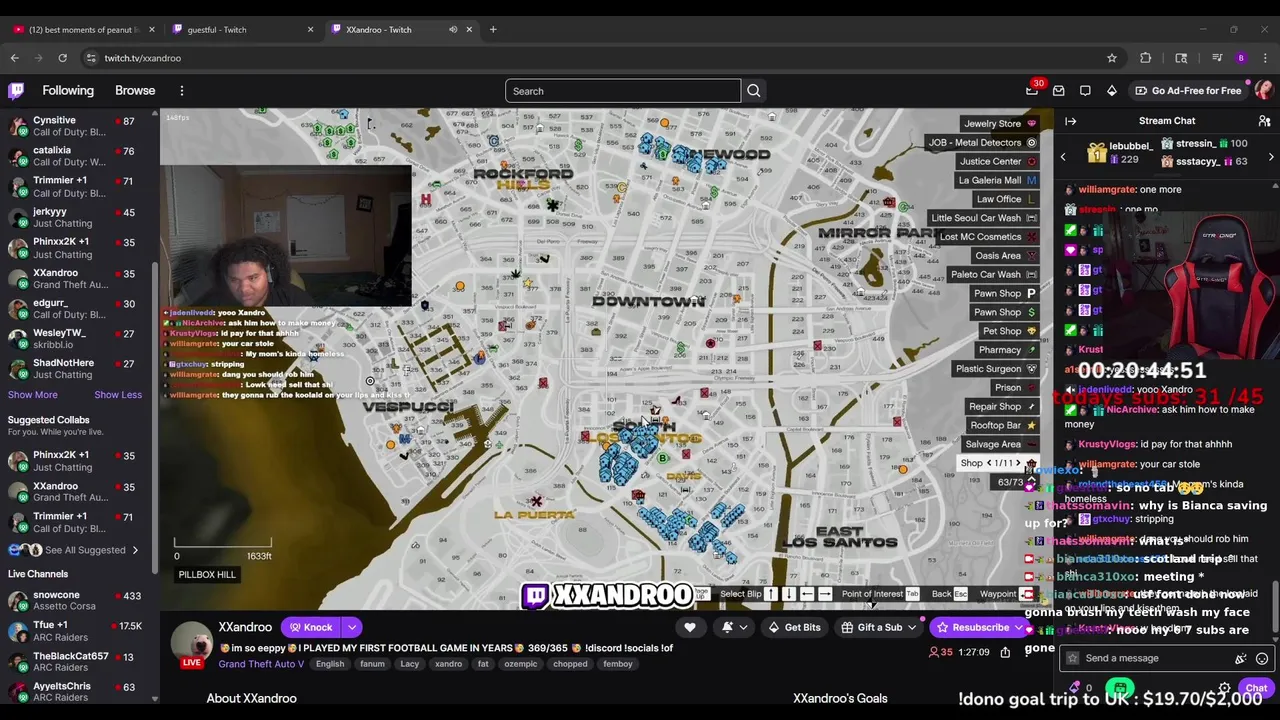Open the Twitch inbox notifications icon
The width and height of the screenshot is (1280, 720).
point(1059,91)
